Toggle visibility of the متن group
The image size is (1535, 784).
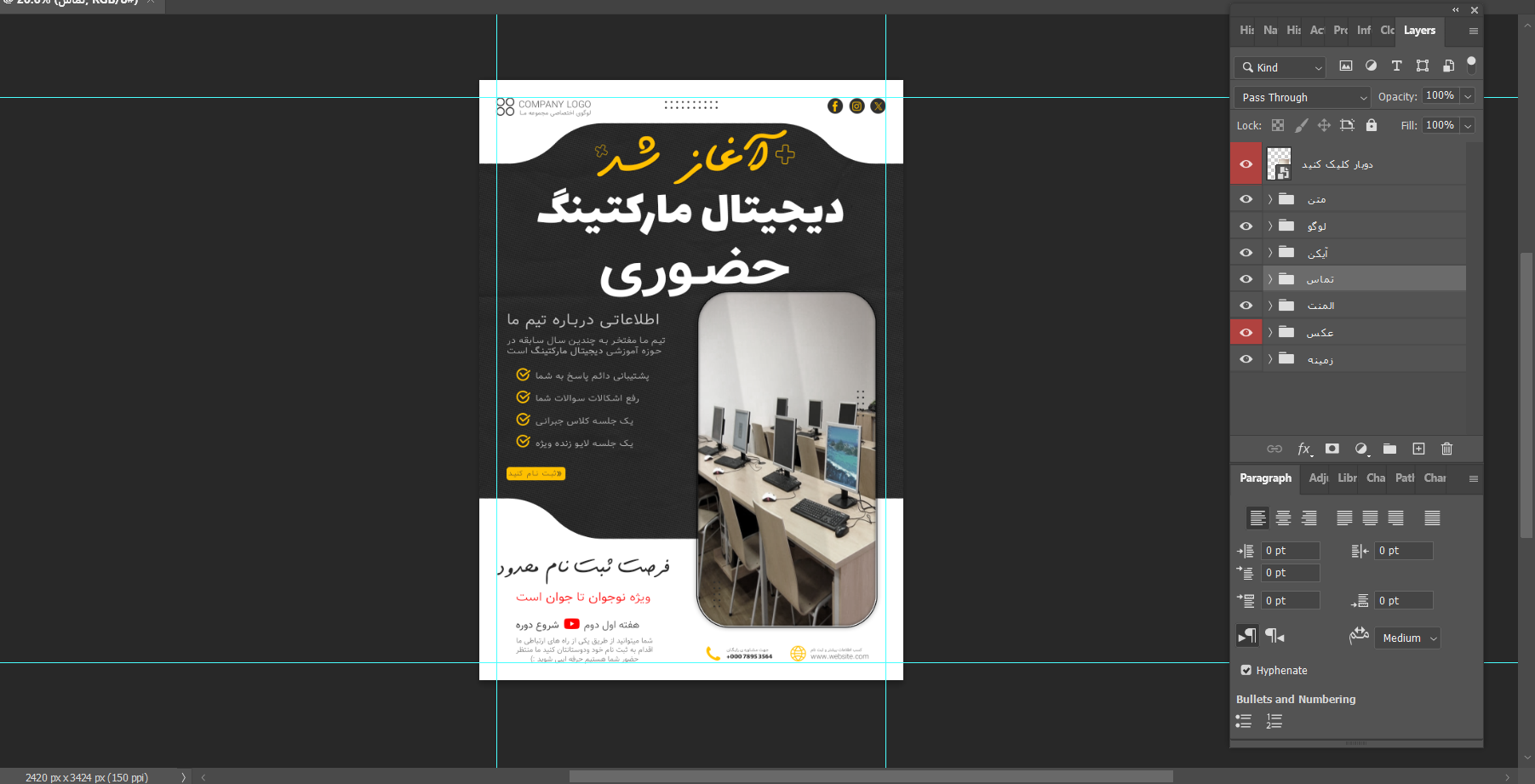(x=1246, y=199)
